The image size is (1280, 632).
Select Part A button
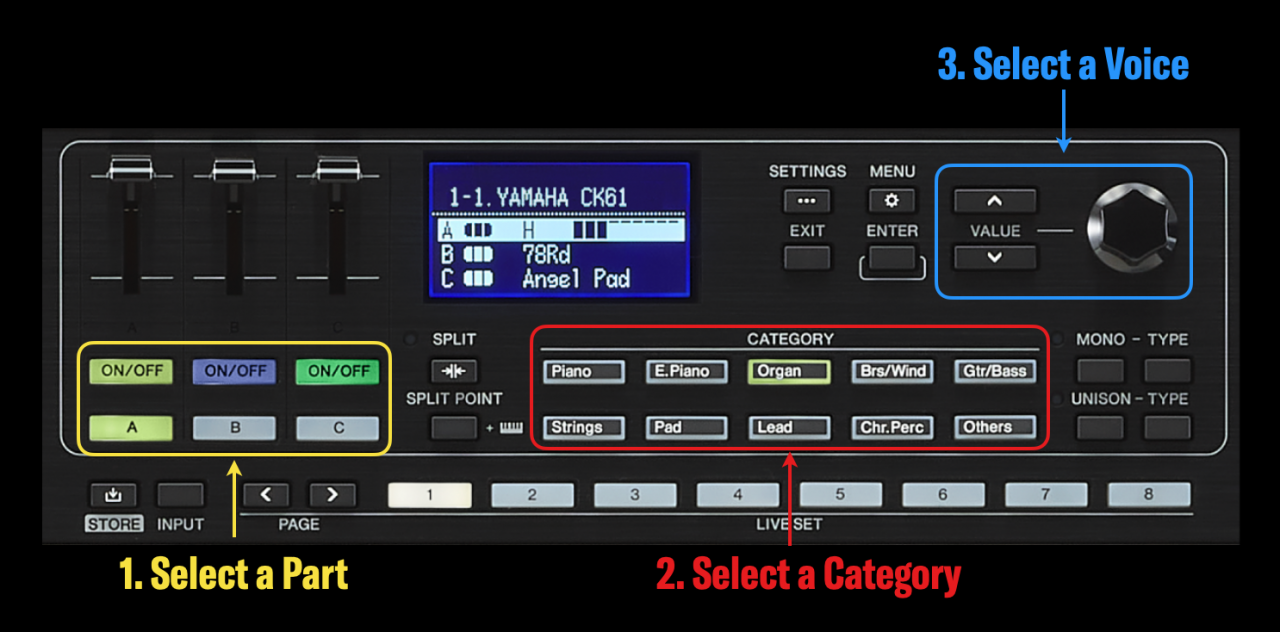point(130,428)
